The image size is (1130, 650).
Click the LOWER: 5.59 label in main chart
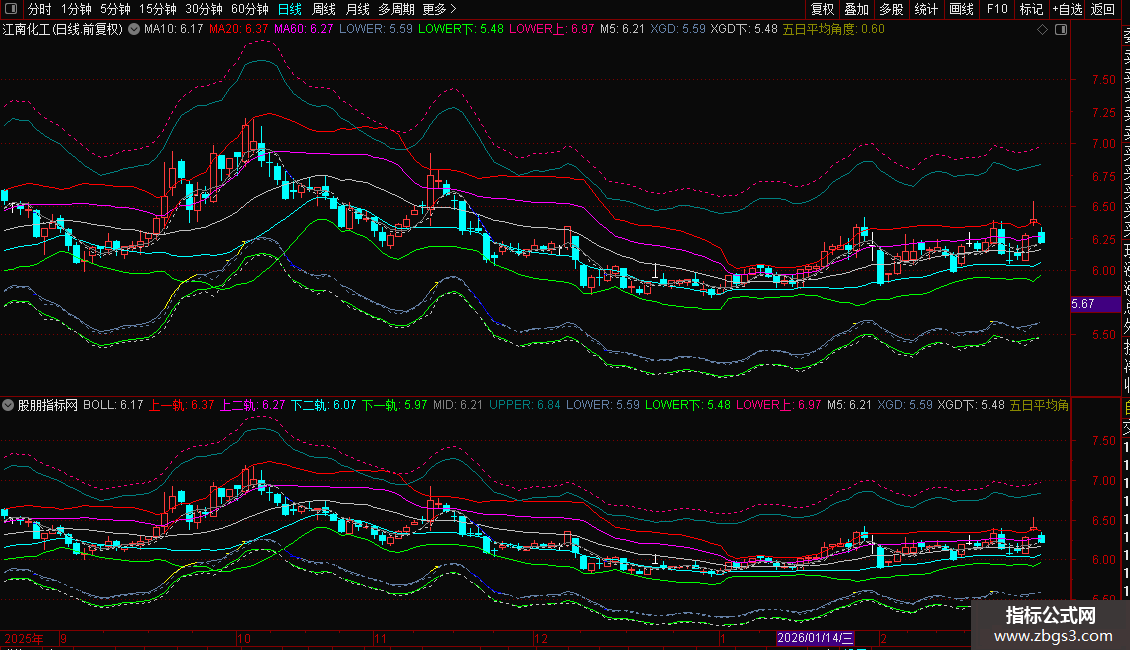[375, 30]
